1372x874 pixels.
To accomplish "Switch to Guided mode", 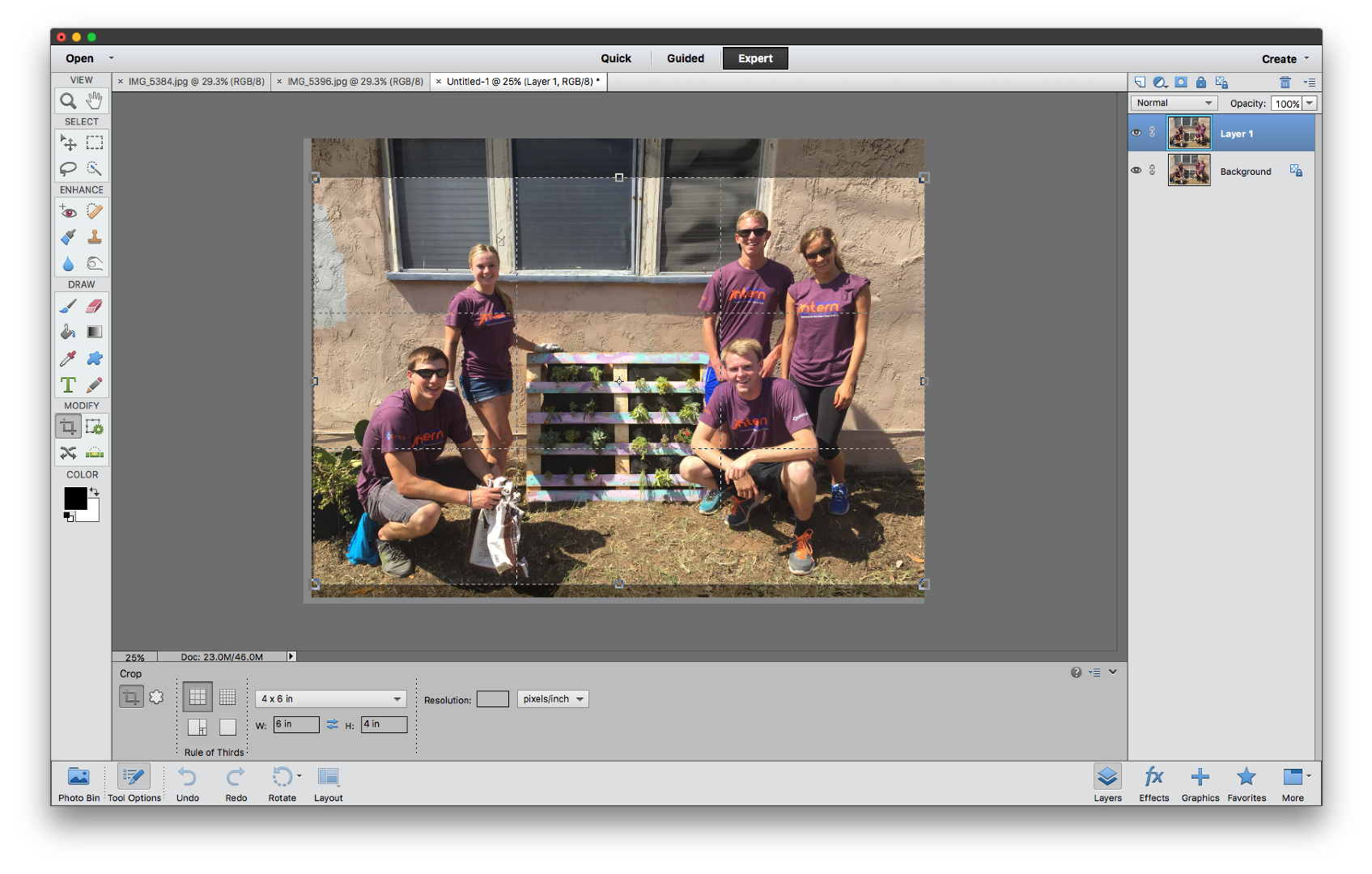I will [686, 58].
